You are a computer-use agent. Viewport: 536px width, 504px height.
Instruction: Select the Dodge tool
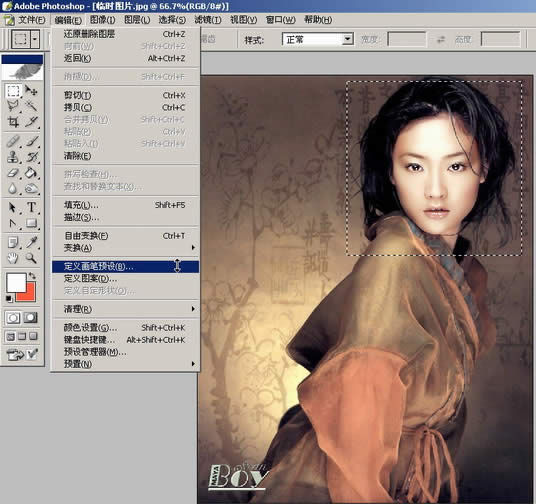31,188
